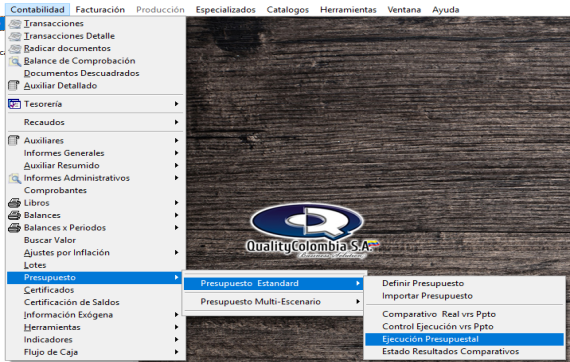This screenshot has height=362, width=570.
Task: Click the Radicar documentos icon
Action: [x=15, y=48]
